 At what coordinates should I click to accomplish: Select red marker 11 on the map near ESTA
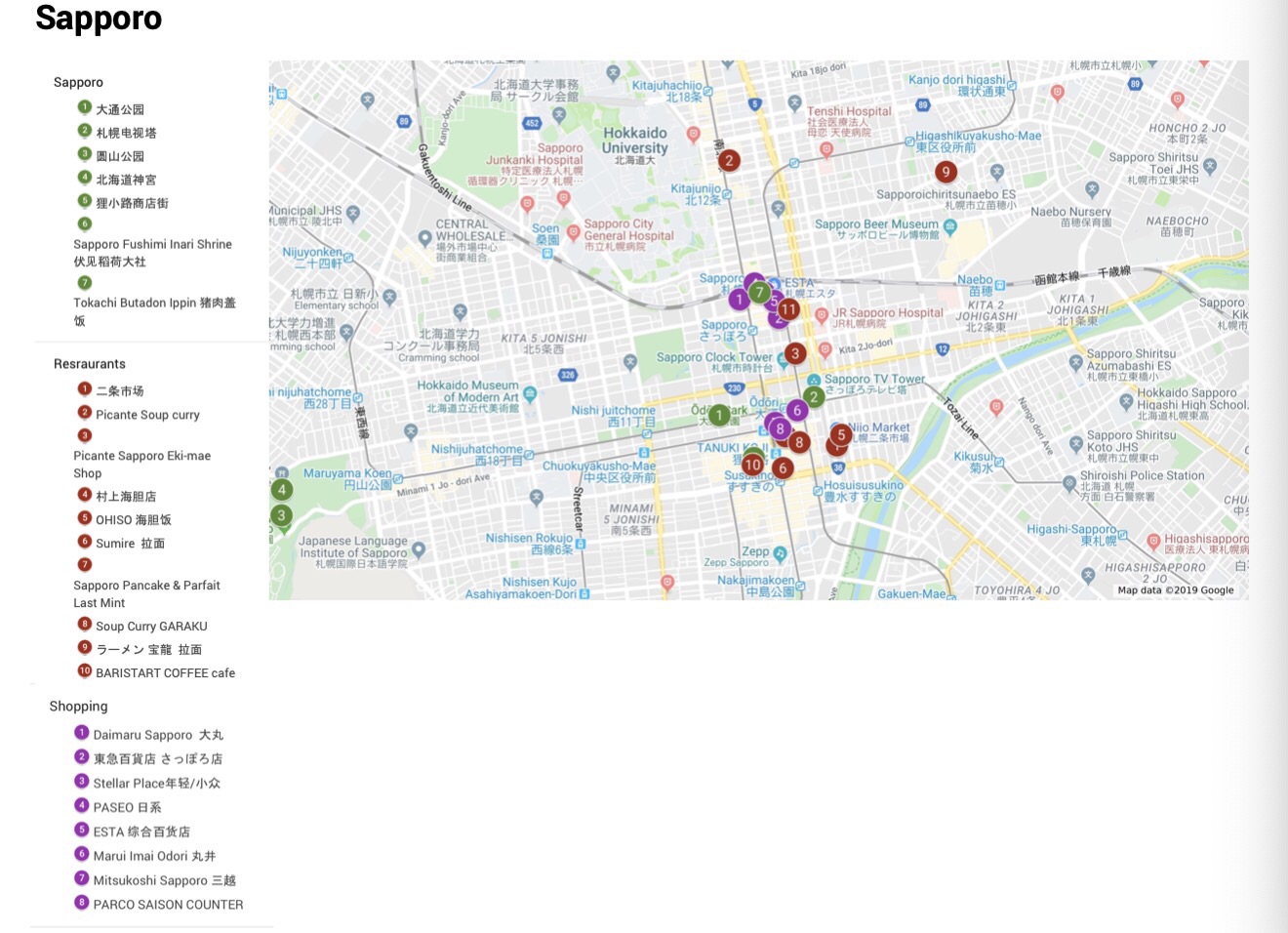click(788, 309)
